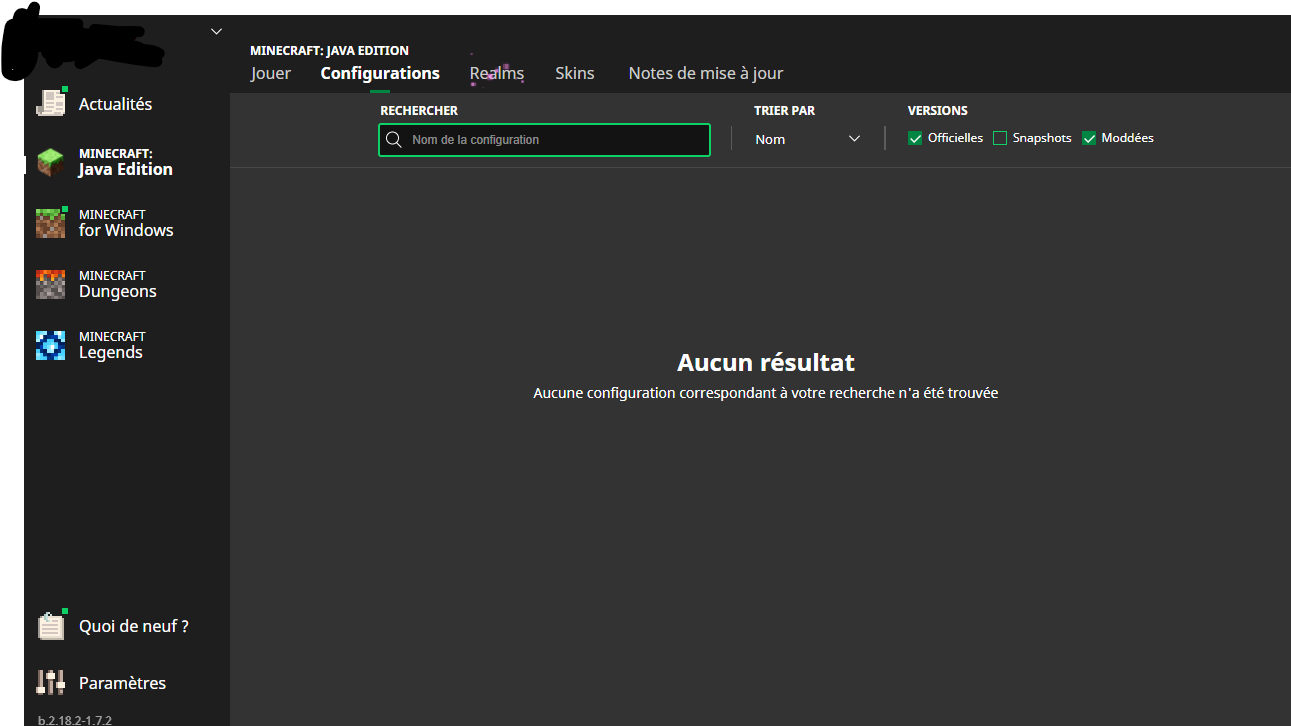
Task: Click the Minecraft: Java Edition header title
Action: coord(330,50)
